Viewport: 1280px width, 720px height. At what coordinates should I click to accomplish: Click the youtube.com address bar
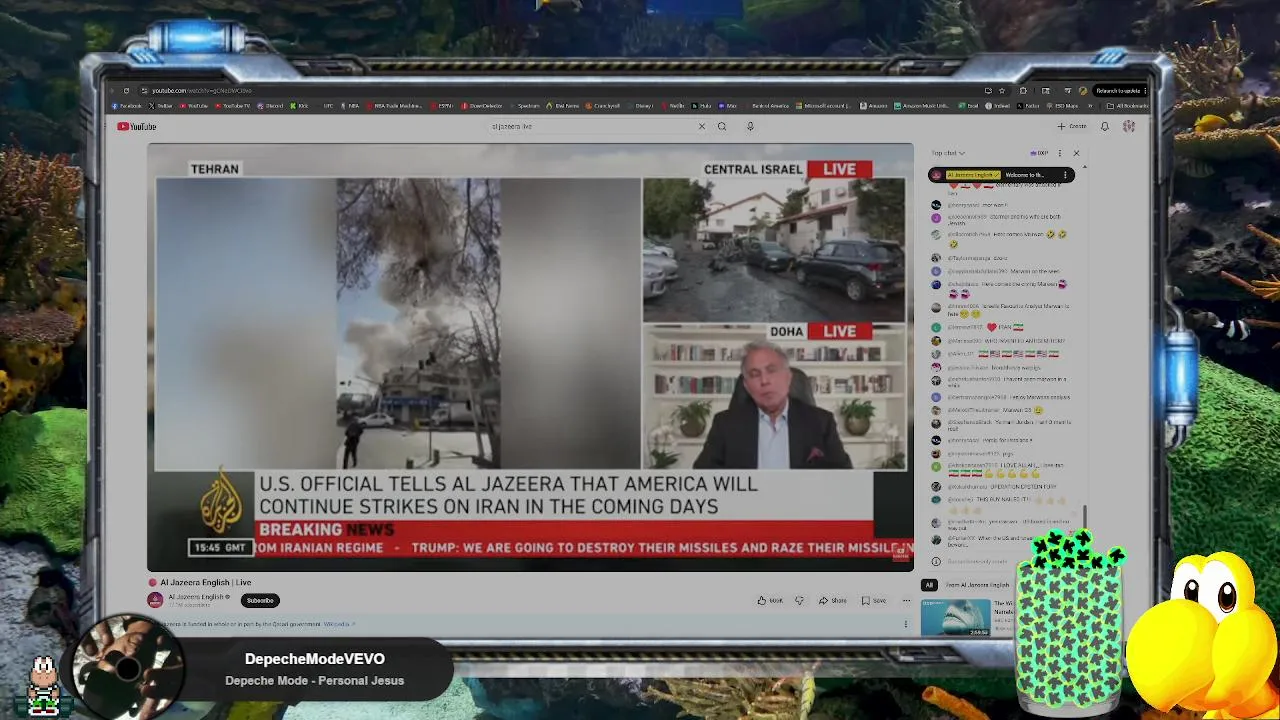[560, 90]
